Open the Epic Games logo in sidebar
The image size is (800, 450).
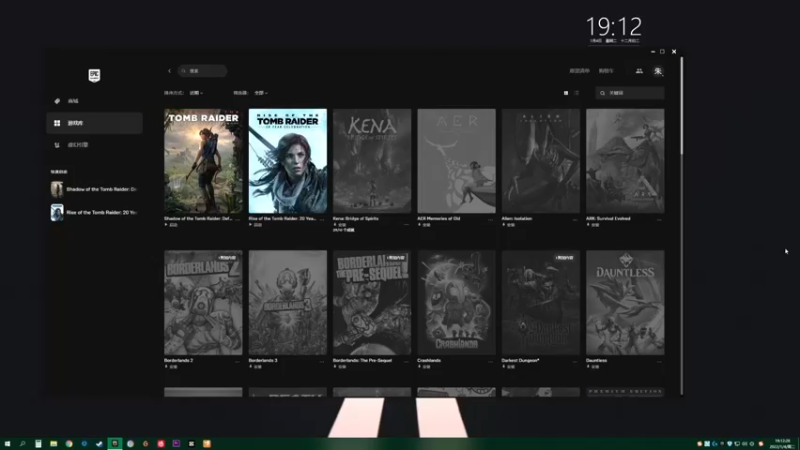94,76
